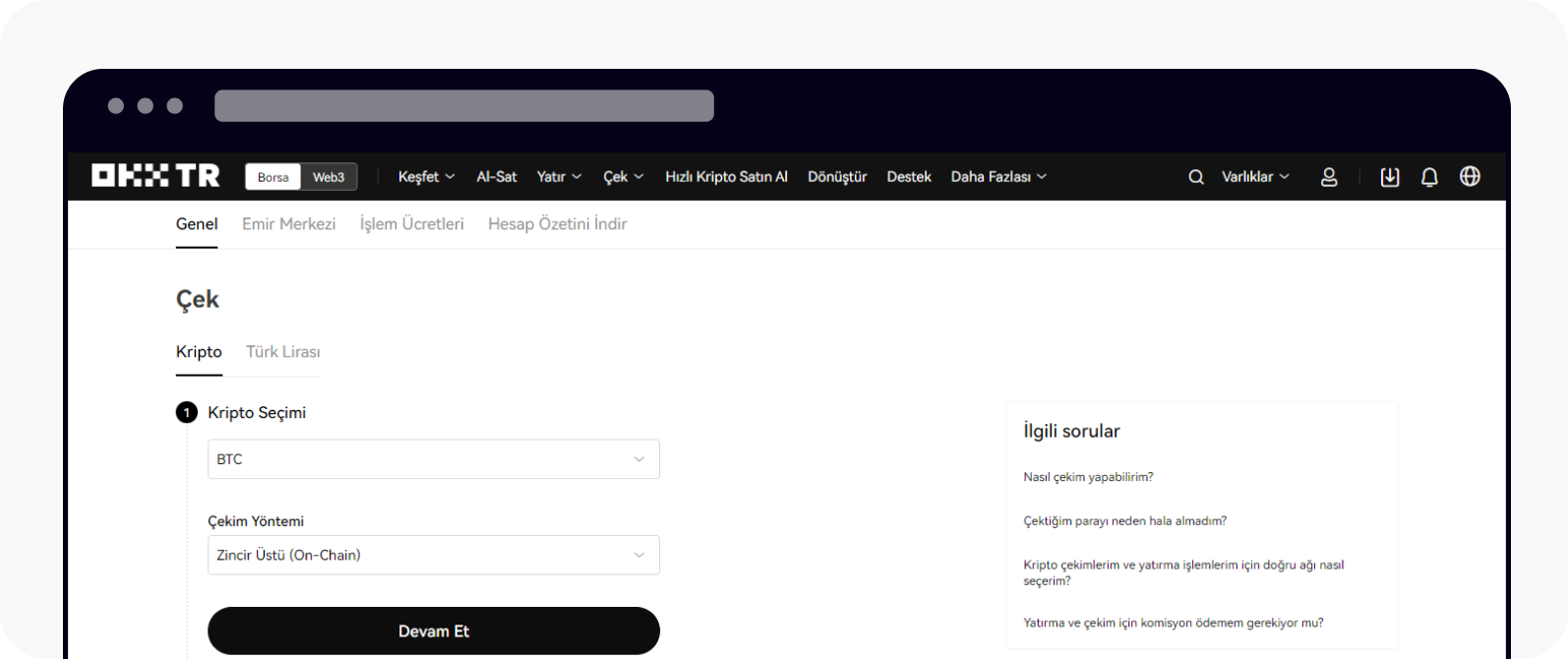Open Hızlı Kripto Satın Al
The height and width of the screenshot is (659, 1568).
tap(726, 177)
